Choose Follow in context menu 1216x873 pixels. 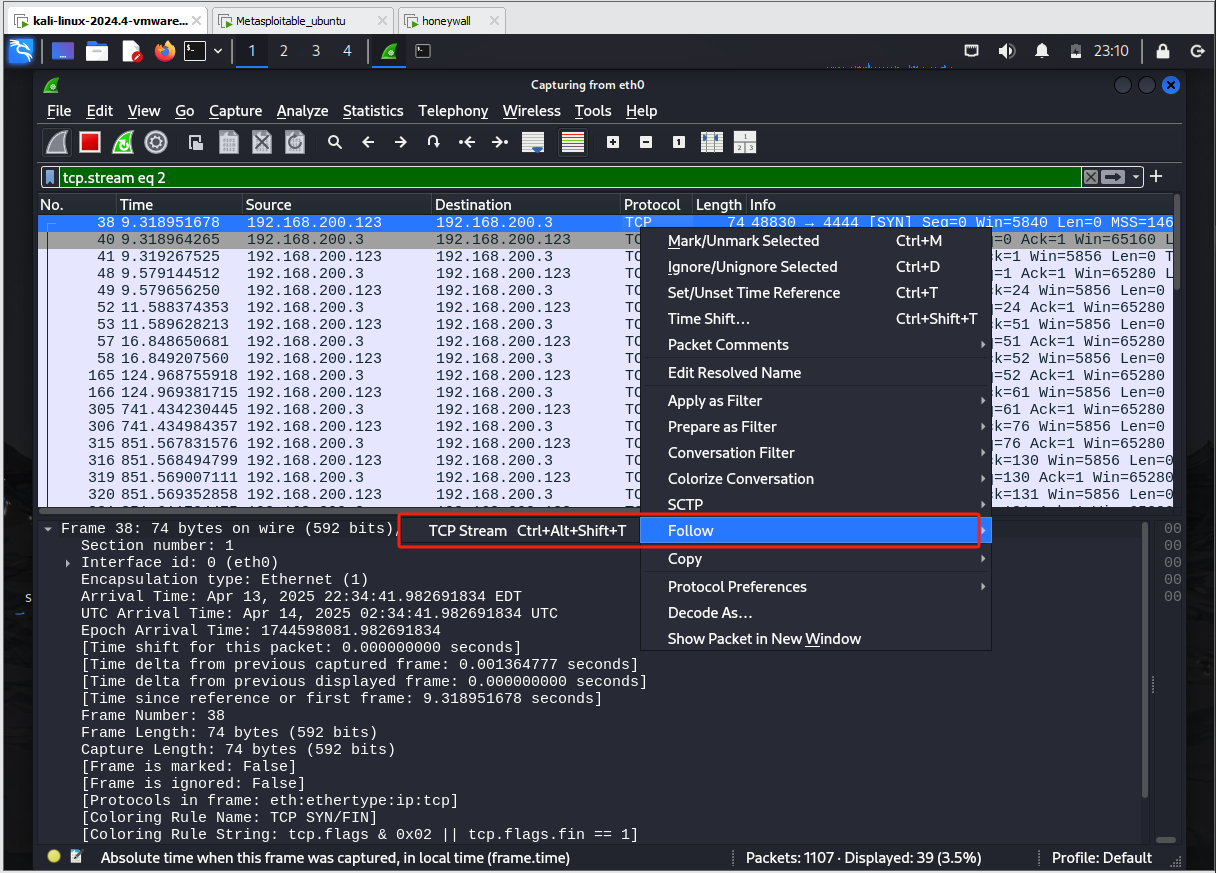click(x=815, y=531)
